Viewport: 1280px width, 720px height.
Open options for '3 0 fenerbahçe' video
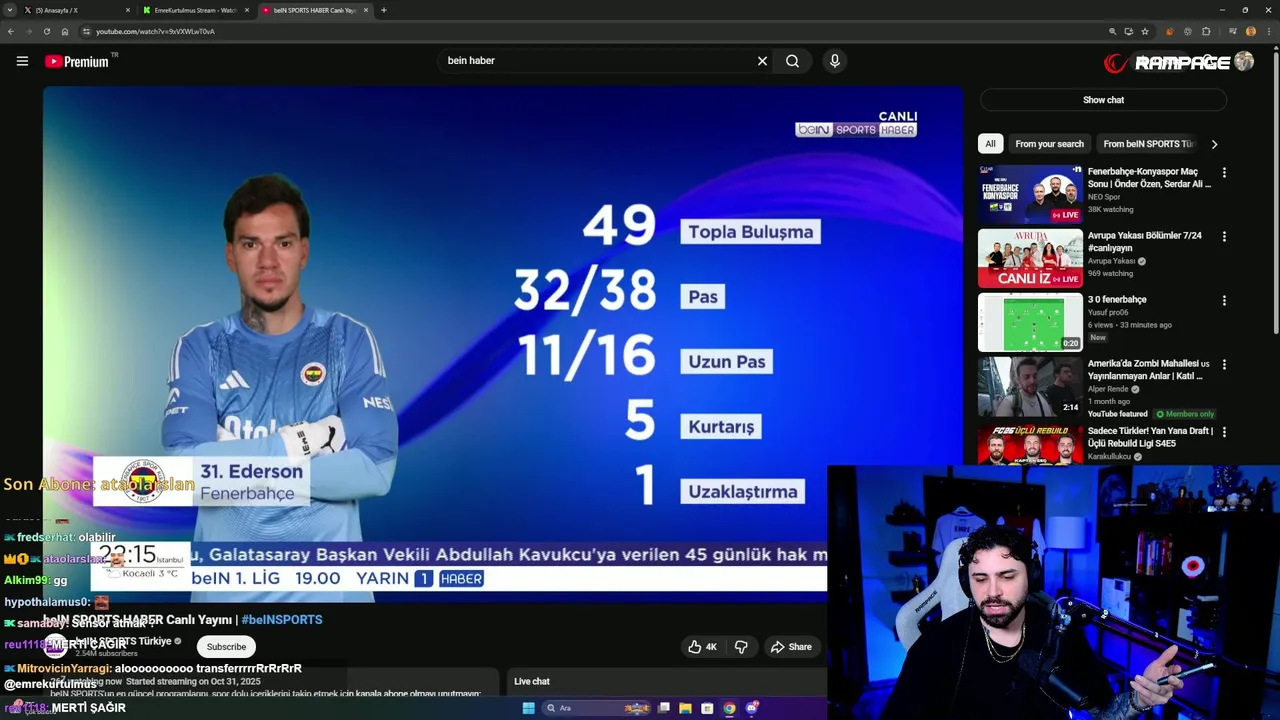coord(1224,301)
